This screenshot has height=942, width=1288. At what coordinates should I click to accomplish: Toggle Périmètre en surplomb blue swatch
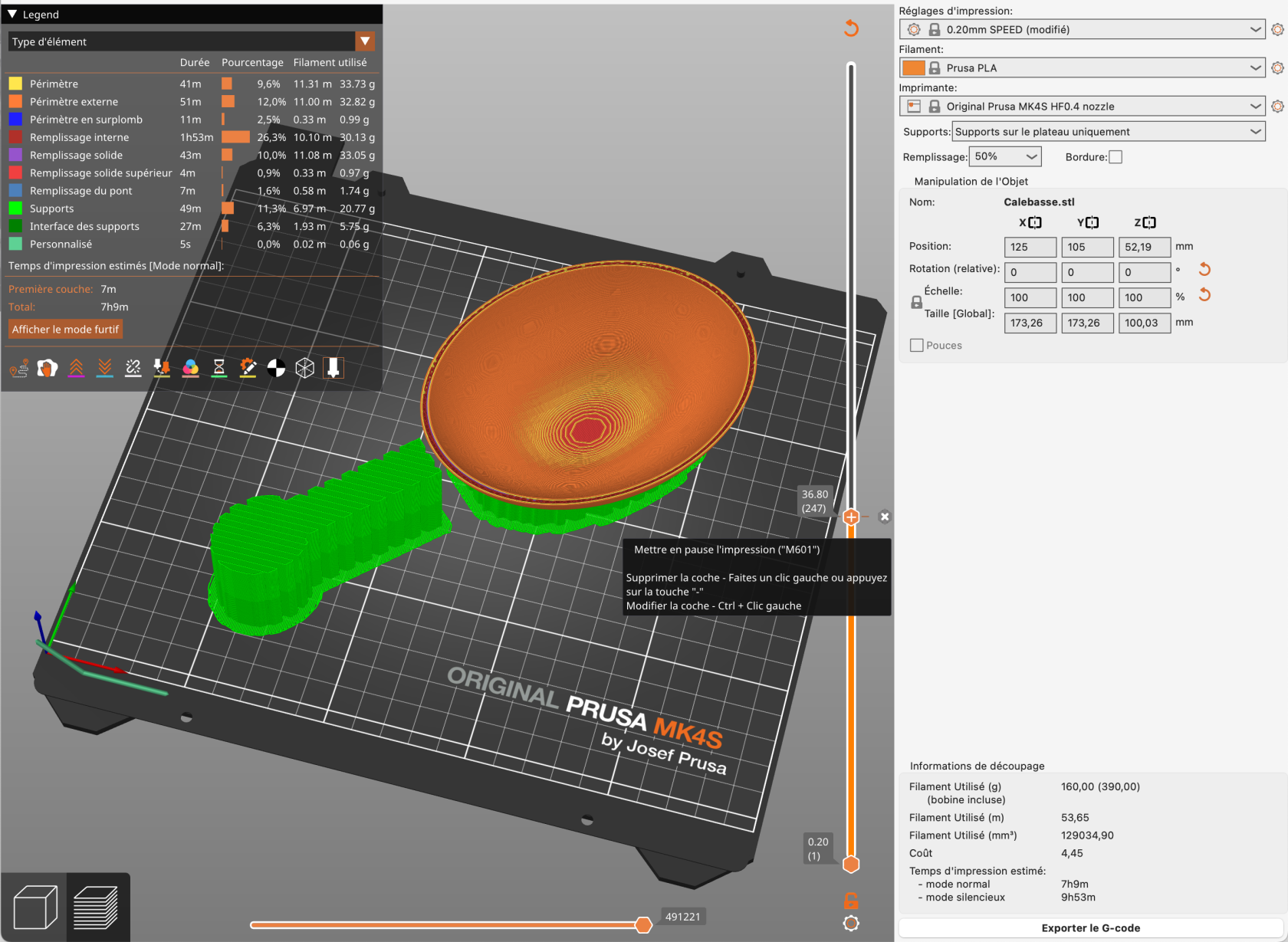15,120
